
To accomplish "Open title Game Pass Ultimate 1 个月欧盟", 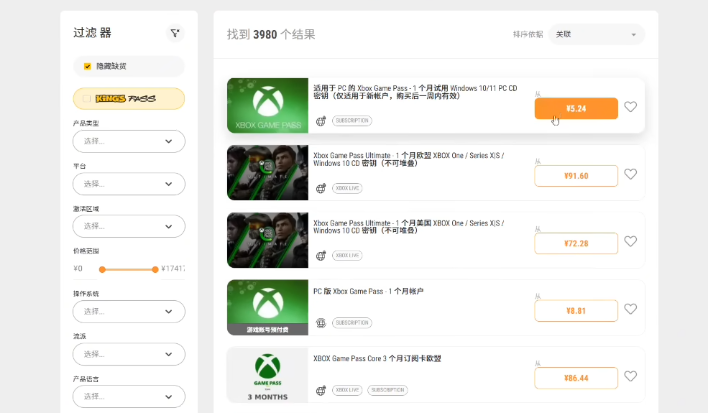I will [x=409, y=159].
